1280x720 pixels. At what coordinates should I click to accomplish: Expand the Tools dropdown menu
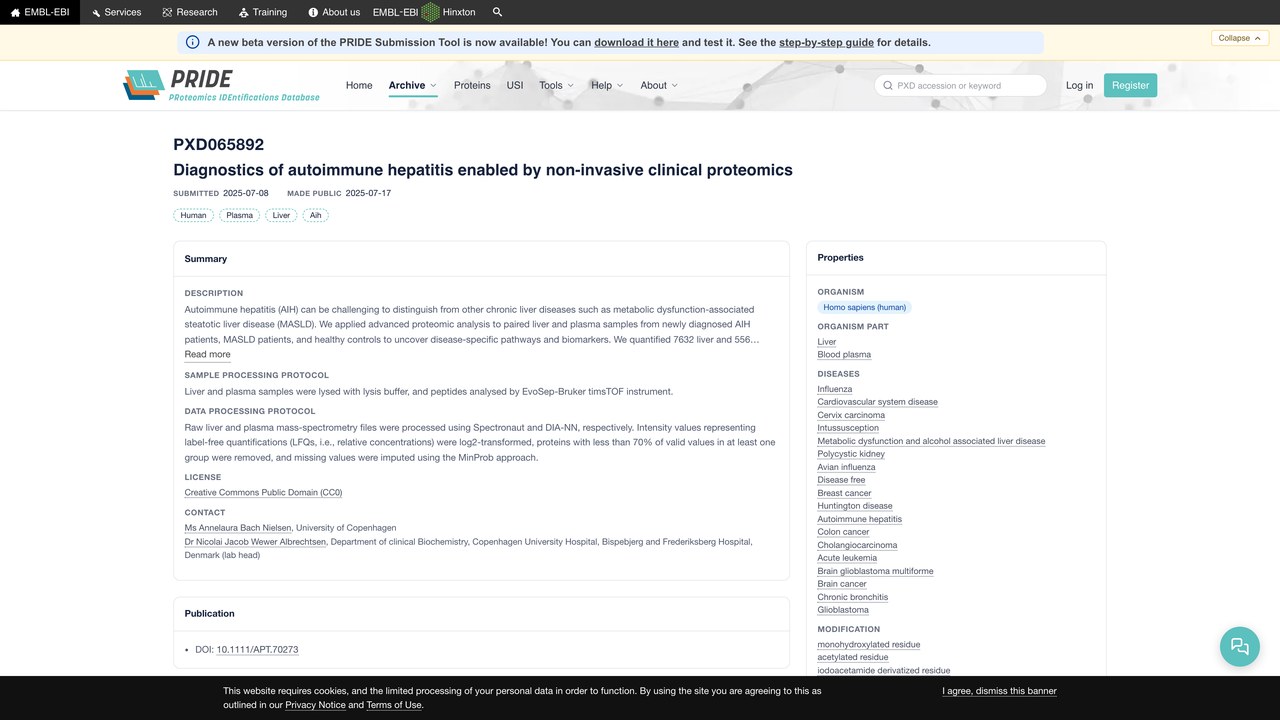click(557, 85)
